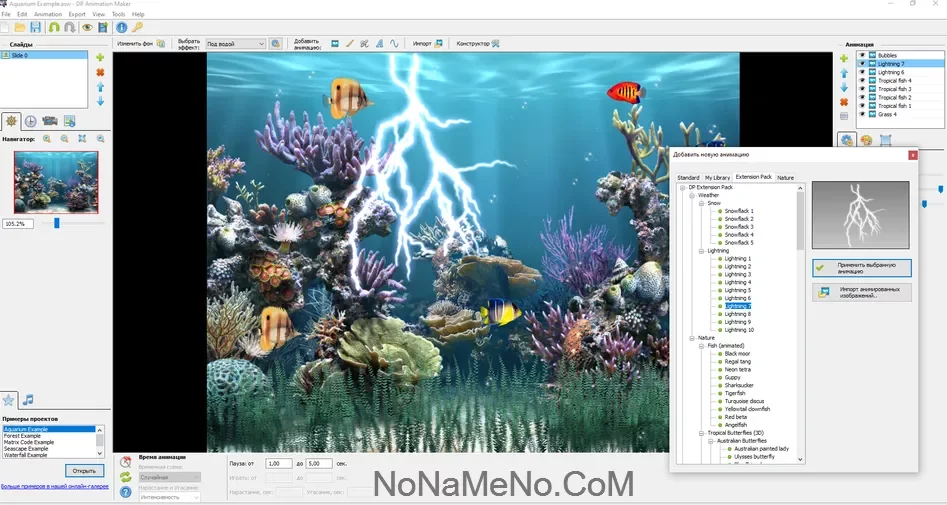Screen dimensions: 947x505
Task: Click green plus to add animation
Action: [844, 59]
